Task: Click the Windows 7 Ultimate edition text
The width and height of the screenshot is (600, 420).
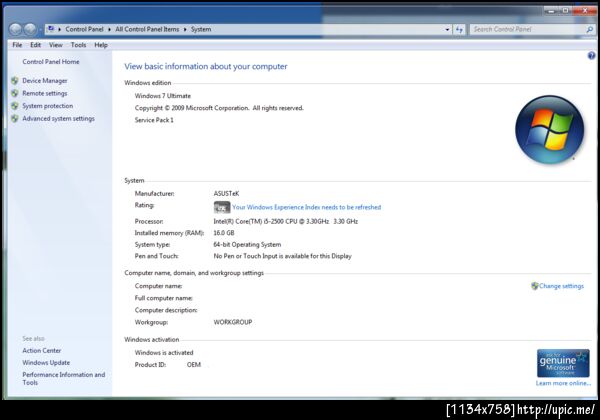Action: point(163,96)
